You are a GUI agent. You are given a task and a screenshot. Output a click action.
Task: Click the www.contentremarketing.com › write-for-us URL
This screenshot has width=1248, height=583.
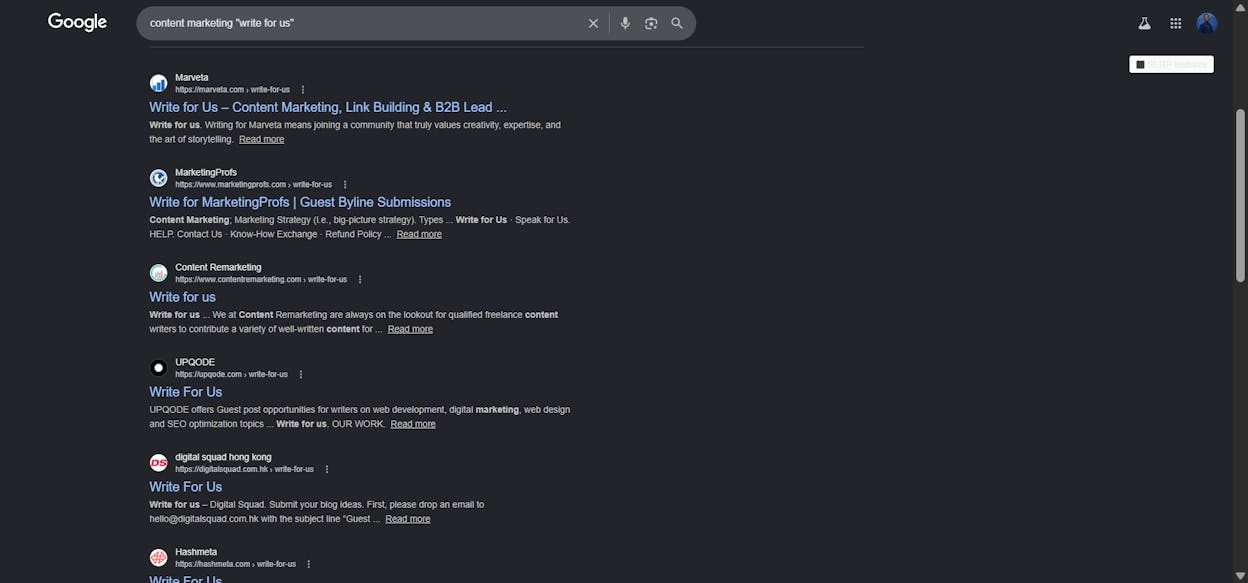(261, 280)
